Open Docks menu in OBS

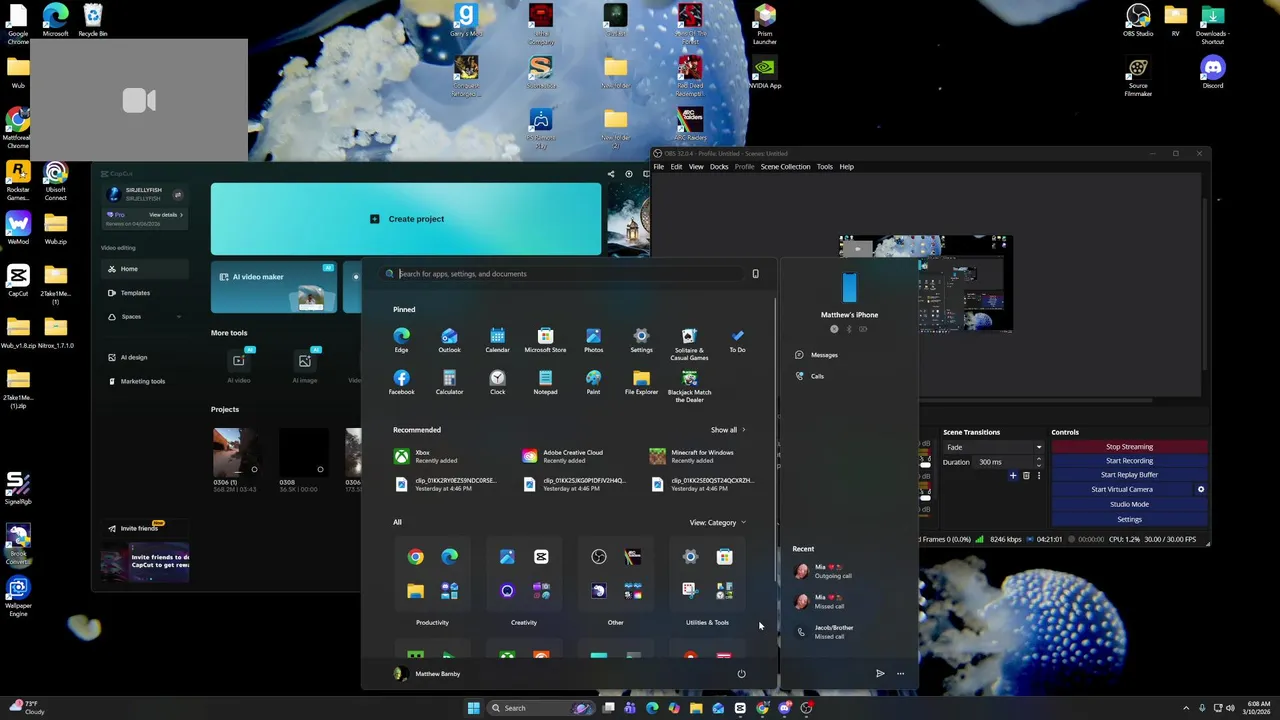click(719, 167)
